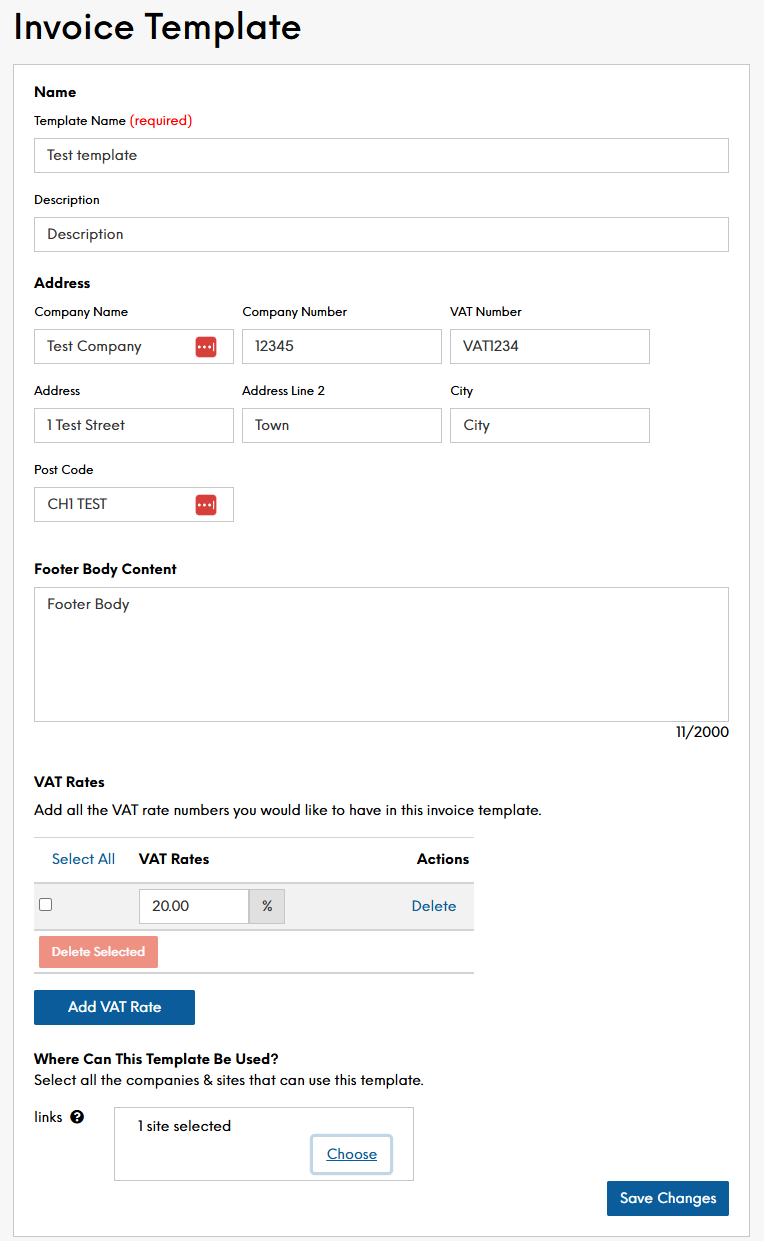Screen dimensions: 764x1241
Task: Click Select All in VAT table
Action: point(83,859)
